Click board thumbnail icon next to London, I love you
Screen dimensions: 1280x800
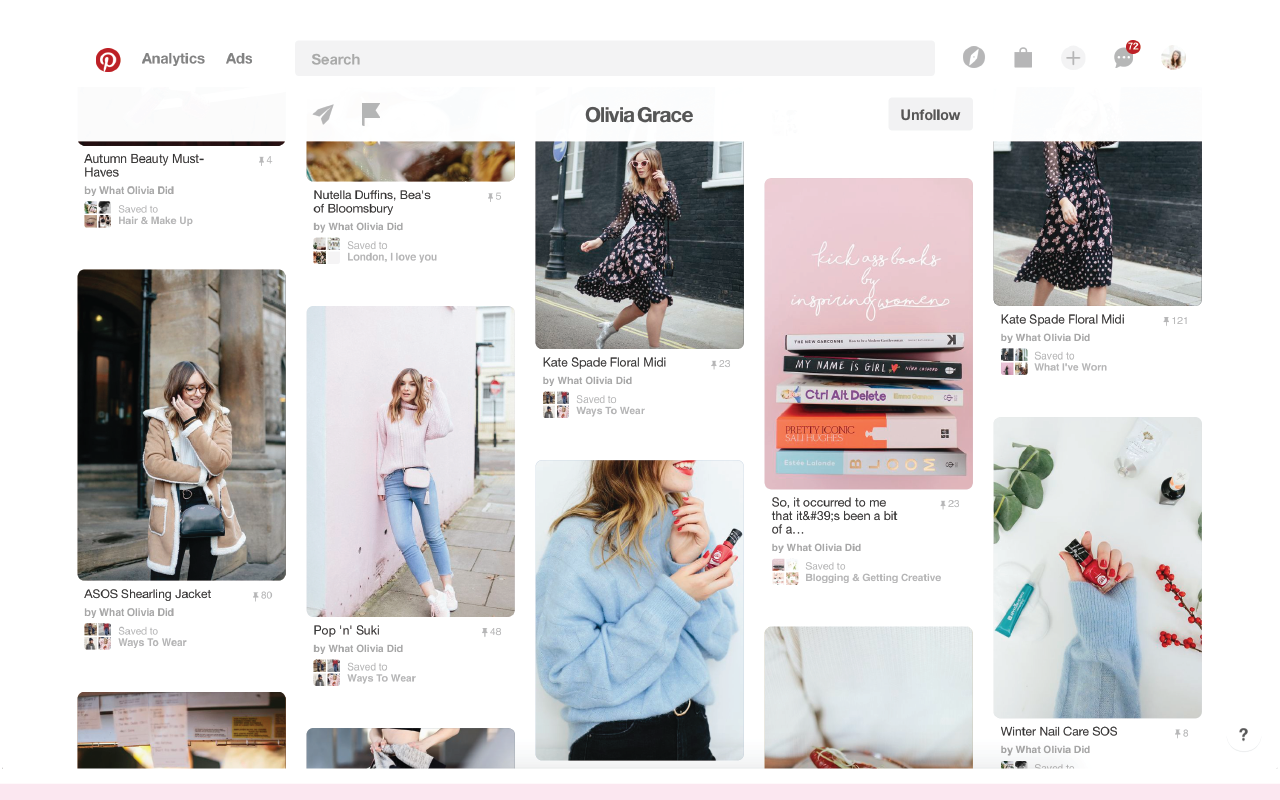pos(326,251)
